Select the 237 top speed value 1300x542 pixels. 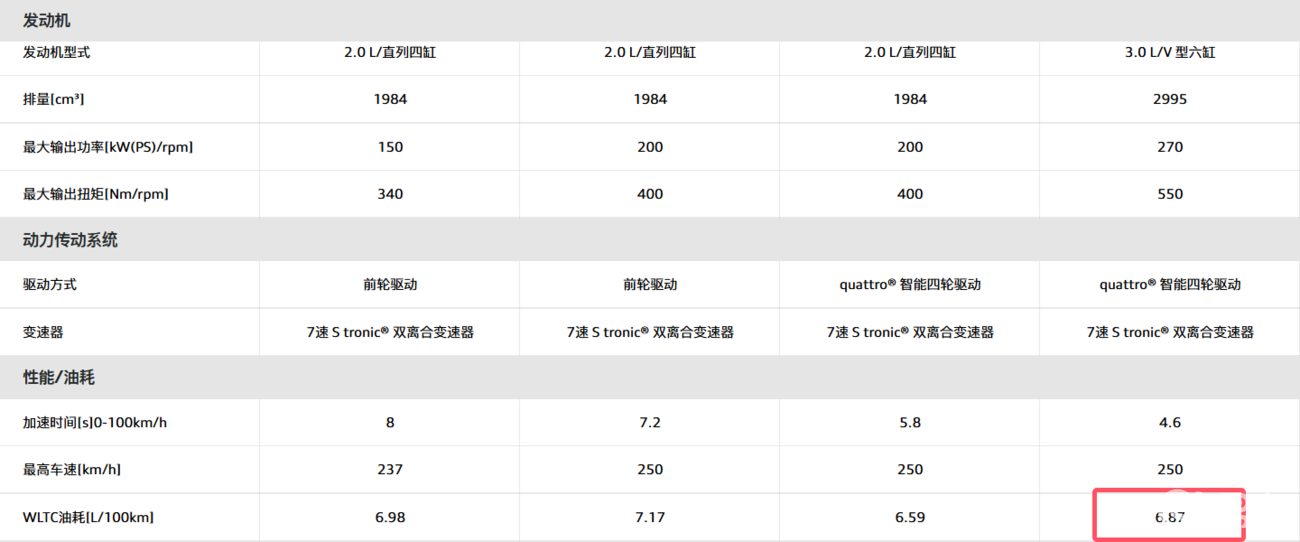click(x=390, y=469)
